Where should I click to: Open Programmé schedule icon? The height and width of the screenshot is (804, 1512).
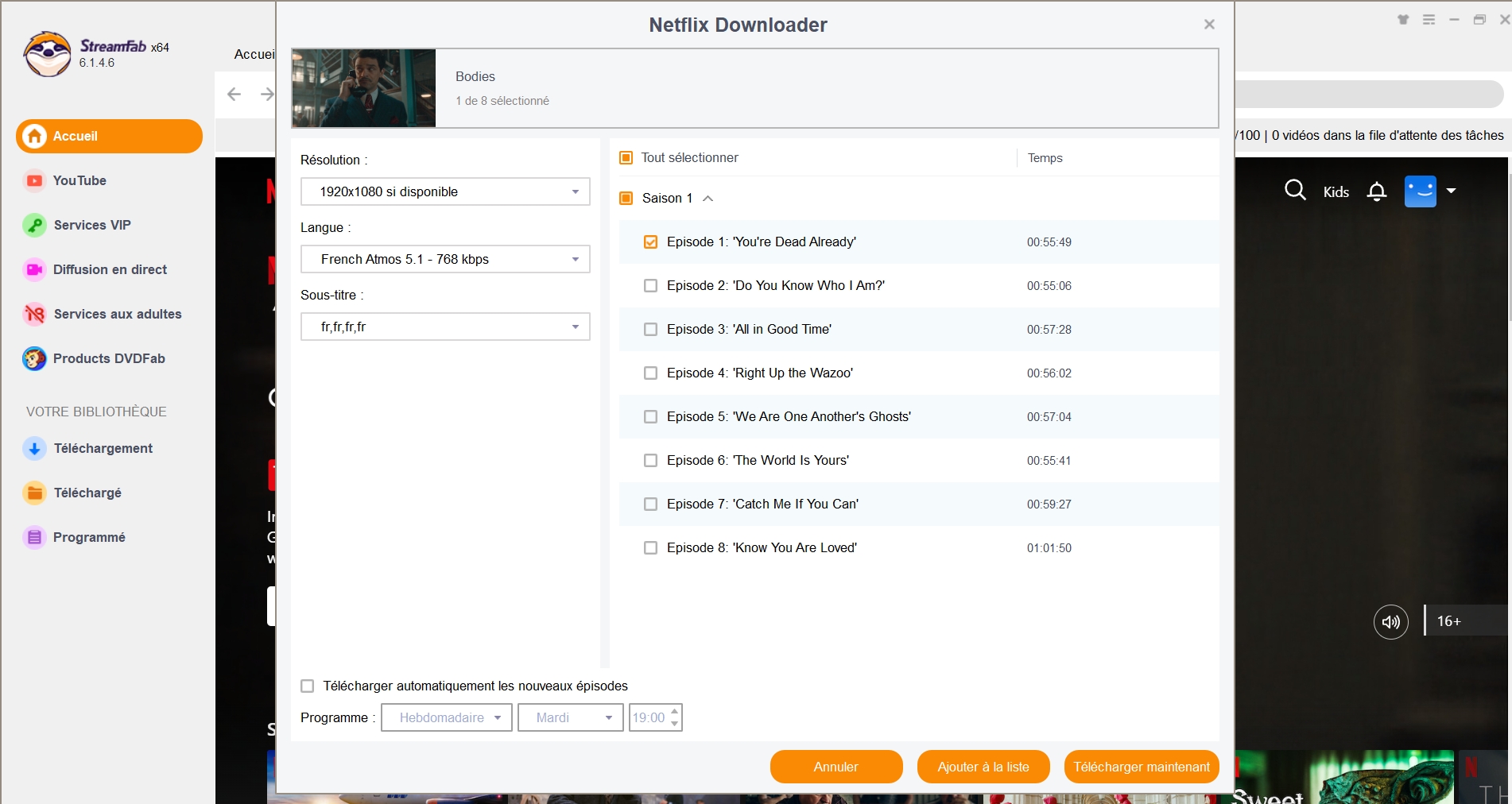[34, 537]
